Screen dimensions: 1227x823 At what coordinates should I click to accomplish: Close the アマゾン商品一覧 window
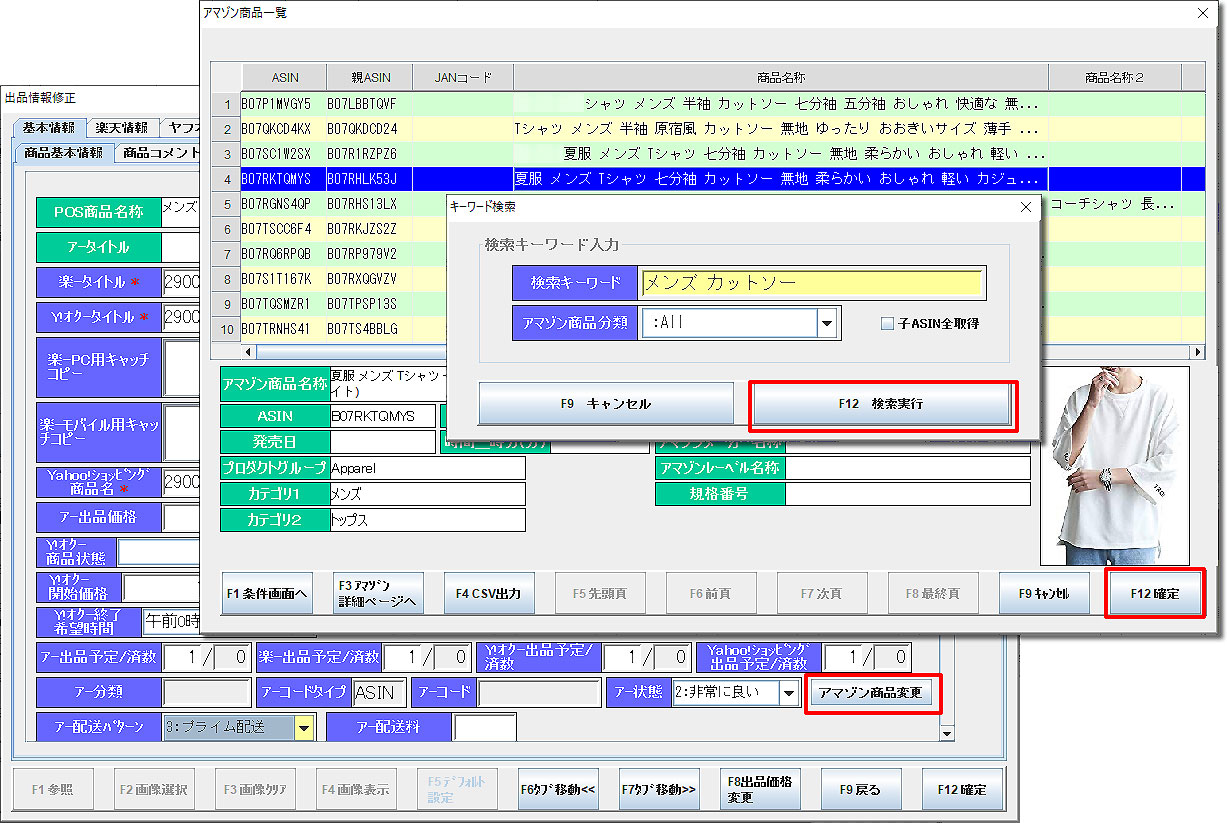tap(1203, 13)
